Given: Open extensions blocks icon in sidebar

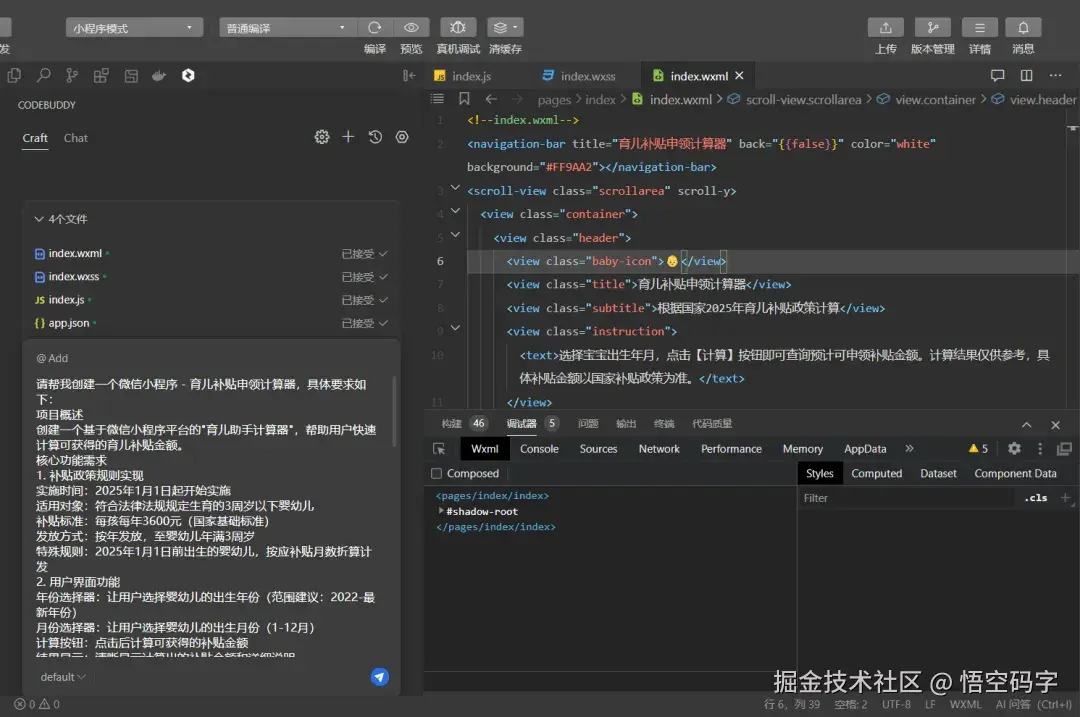Looking at the screenshot, I should 101,76.
